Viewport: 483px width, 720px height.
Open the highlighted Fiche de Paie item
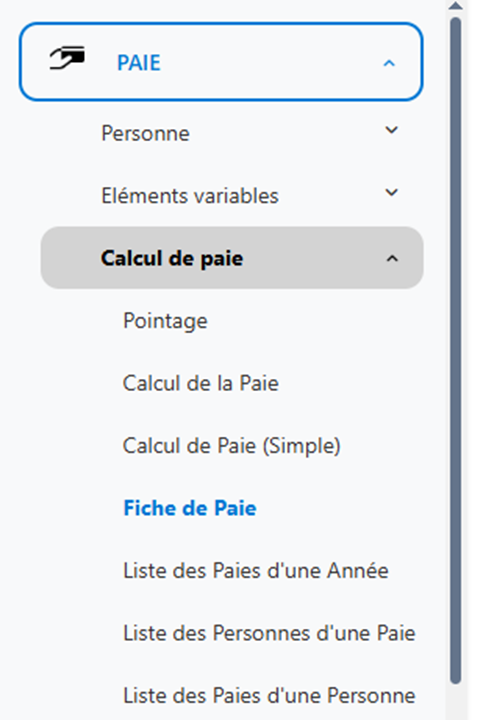click(x=190, y=508)
